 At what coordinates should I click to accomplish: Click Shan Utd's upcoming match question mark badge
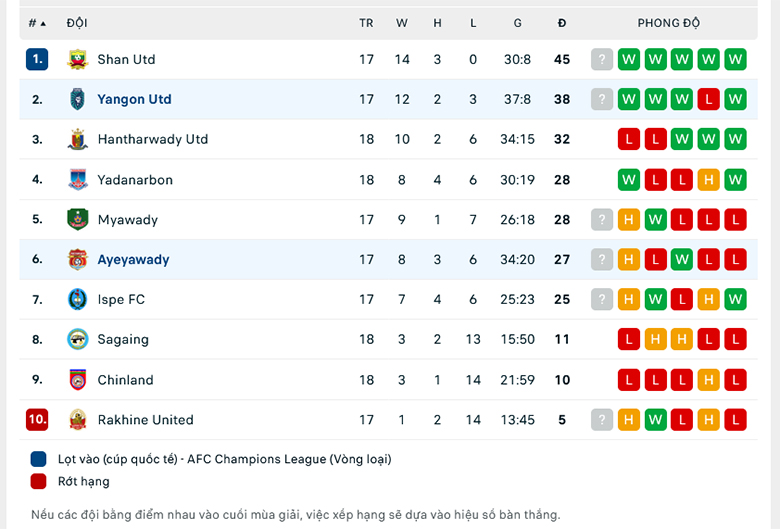(602, 60)
